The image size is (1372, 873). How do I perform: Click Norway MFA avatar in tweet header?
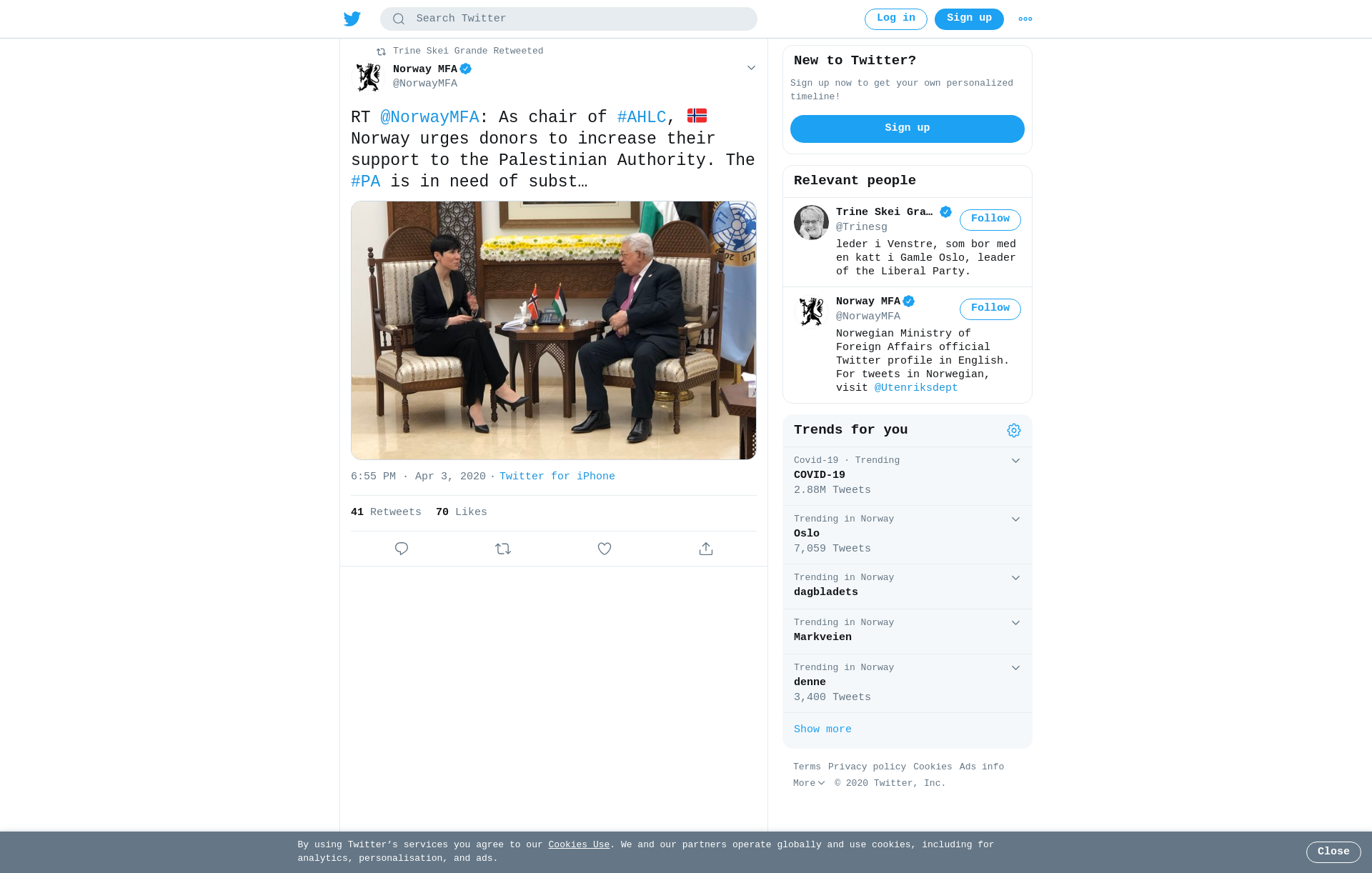369,76
